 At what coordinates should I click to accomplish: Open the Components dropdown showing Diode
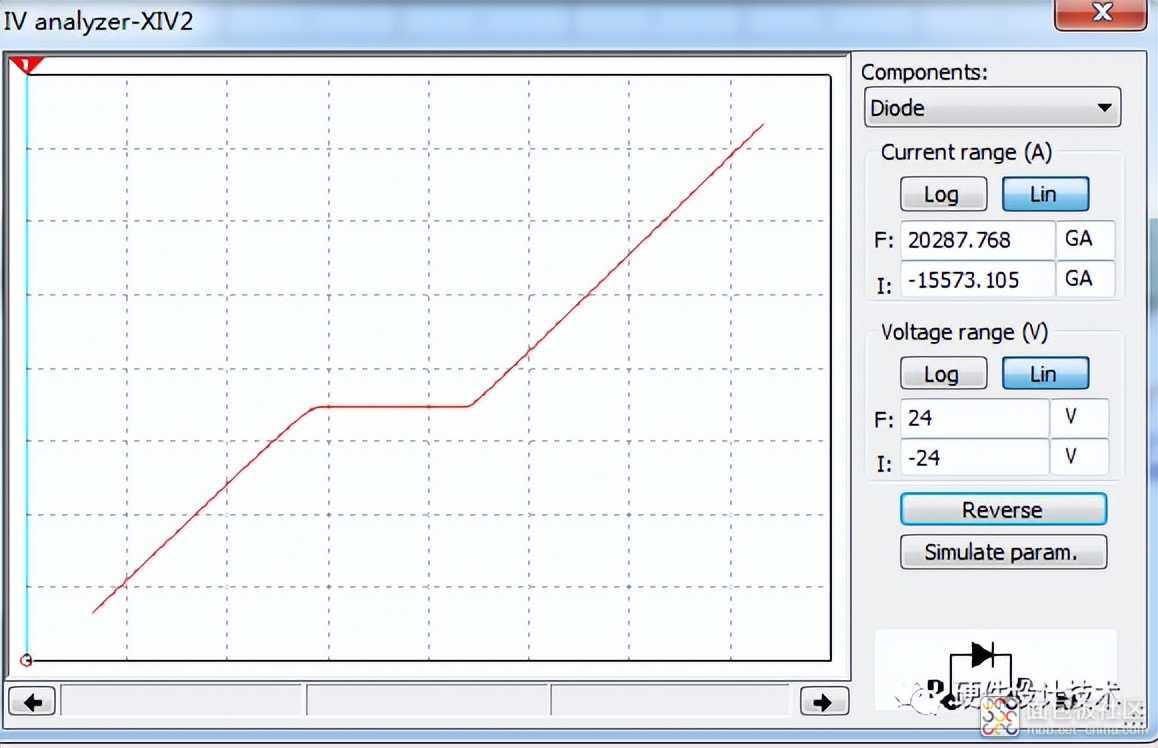click(991, 108)
